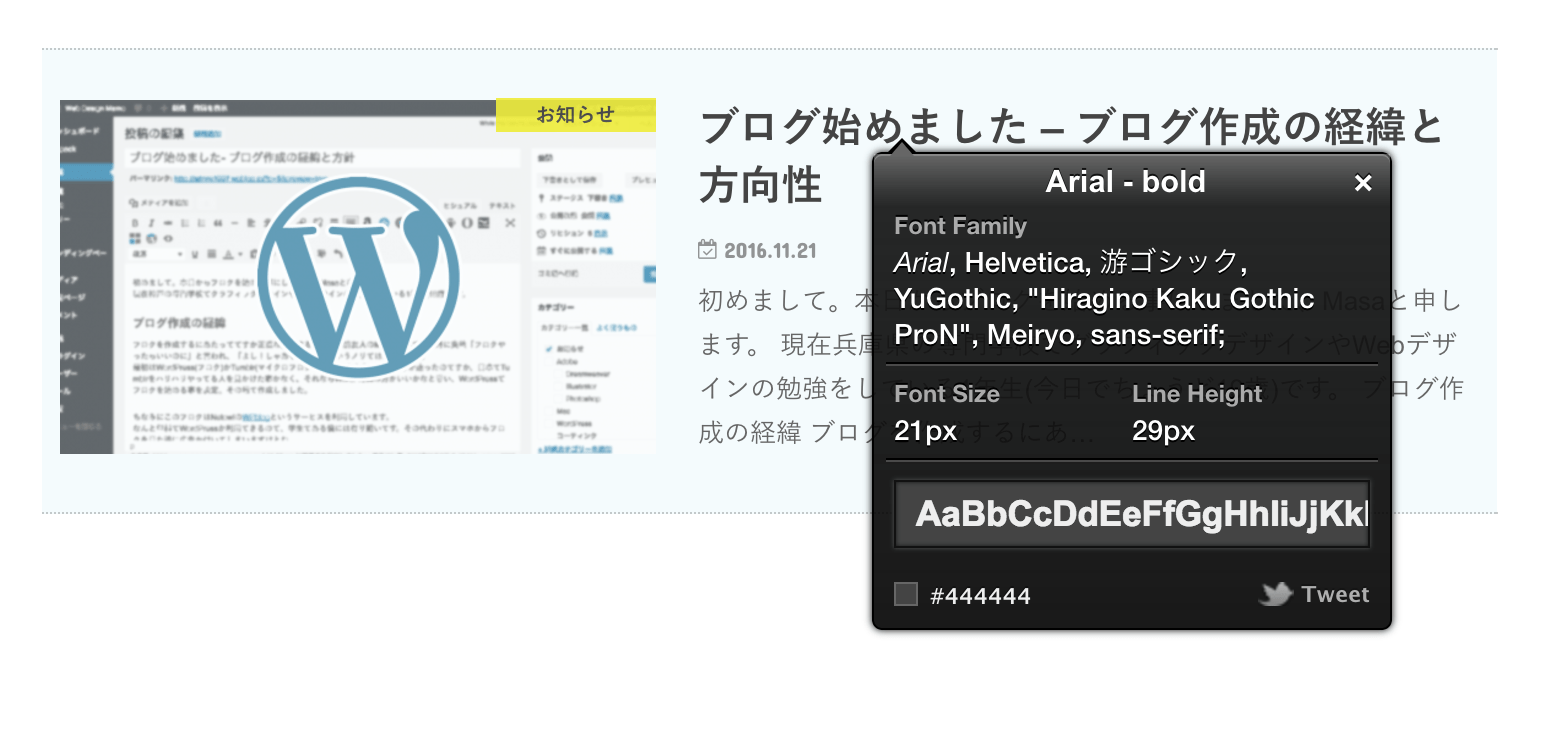Click the AaBbCcDdEeFf font preview field
Viewport: 1542px width, 748px height.
point(1131,514)
